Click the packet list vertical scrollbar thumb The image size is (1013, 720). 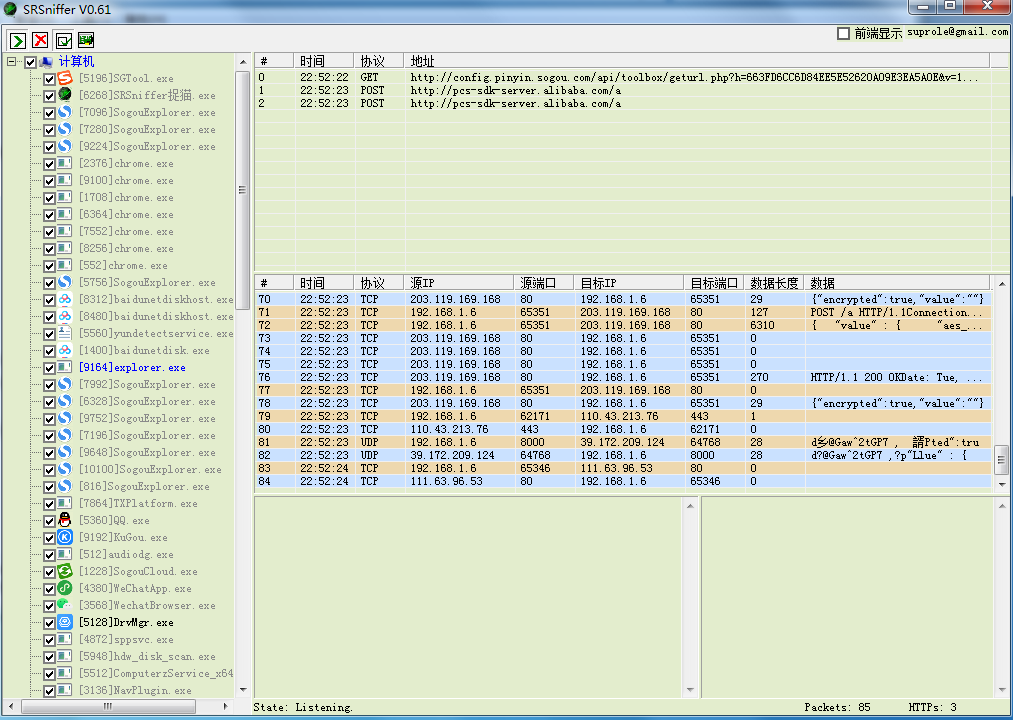point(1001,460)
